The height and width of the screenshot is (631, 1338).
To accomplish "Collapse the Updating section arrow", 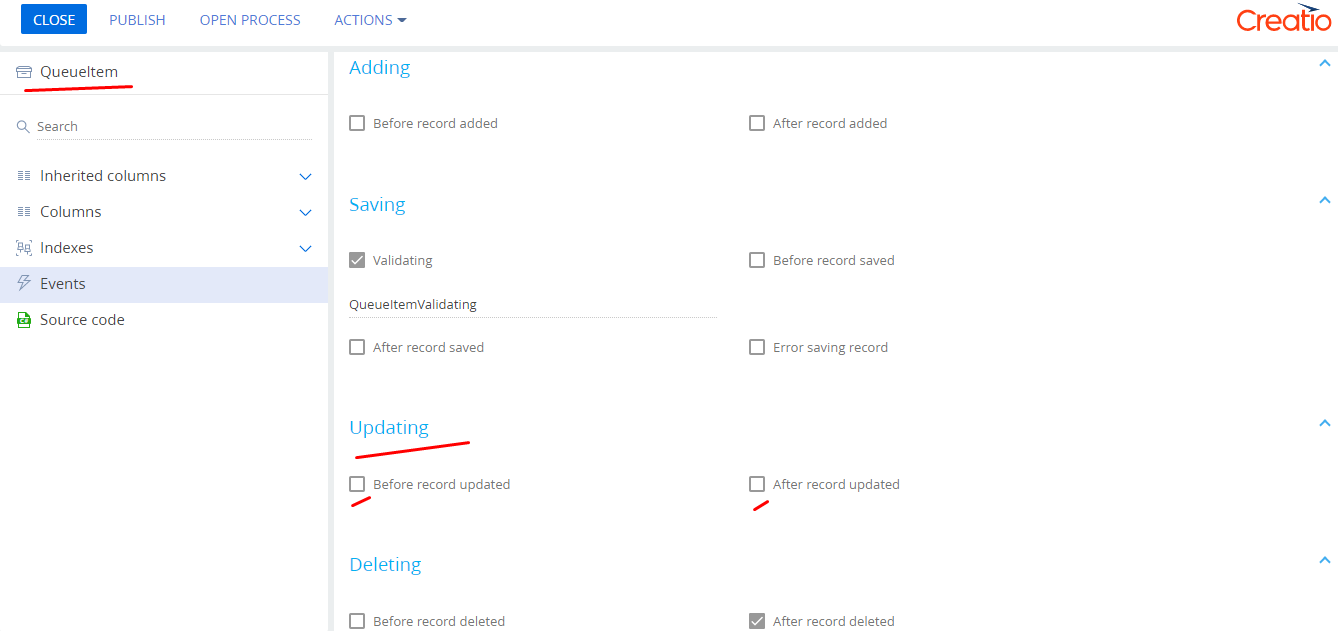I will coord(1325,423).
